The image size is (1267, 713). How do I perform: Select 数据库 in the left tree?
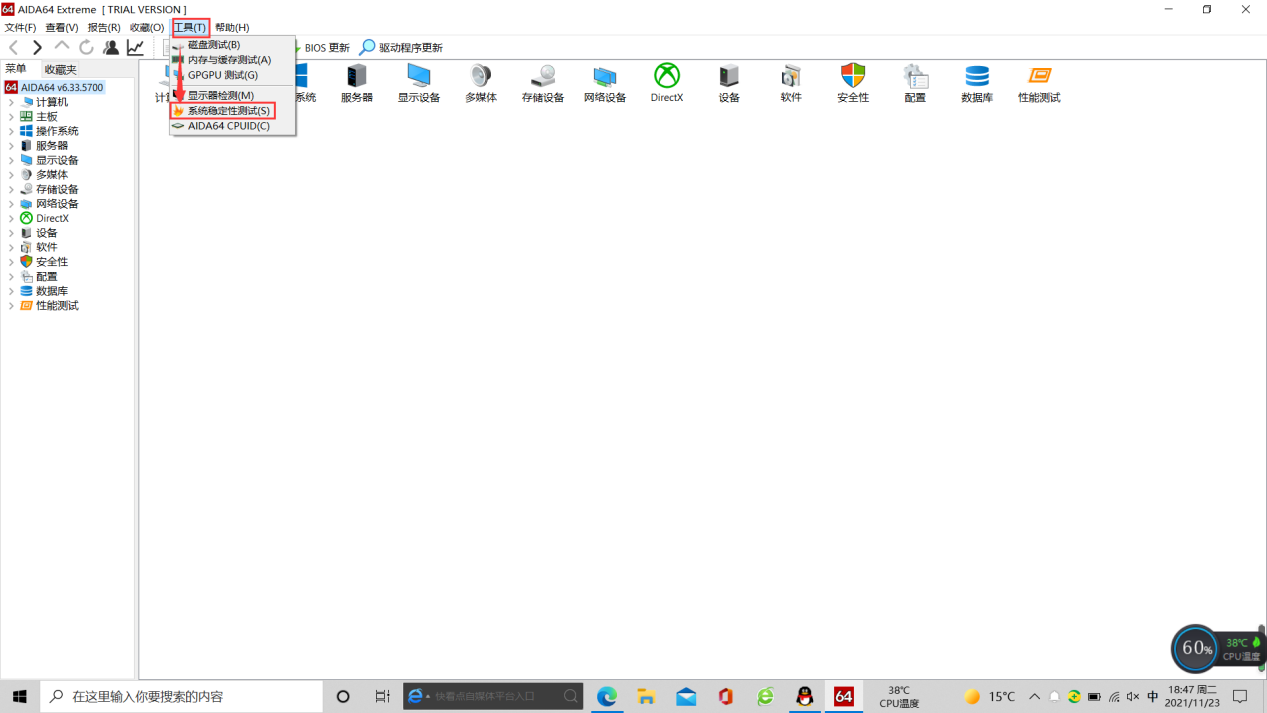tap(52, 291)
